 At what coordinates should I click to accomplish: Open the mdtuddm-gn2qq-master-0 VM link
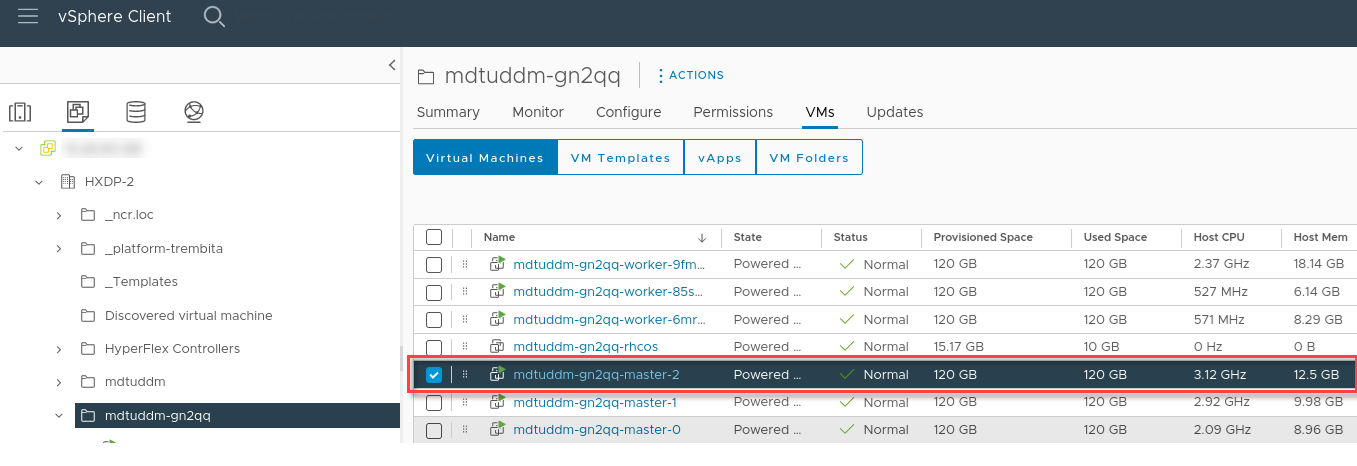pyautogui.click(x=596, y=430)
